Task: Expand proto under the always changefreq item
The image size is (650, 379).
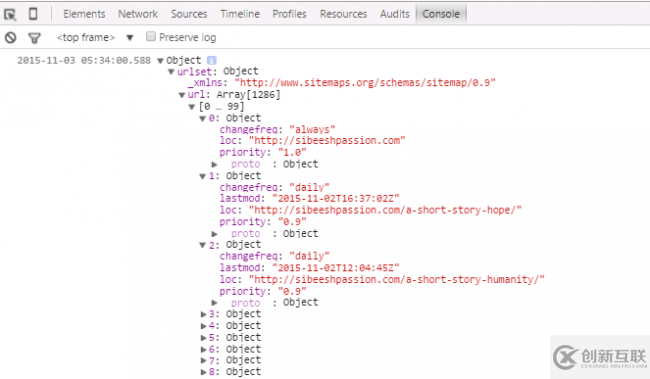Action: coord(214,165)
